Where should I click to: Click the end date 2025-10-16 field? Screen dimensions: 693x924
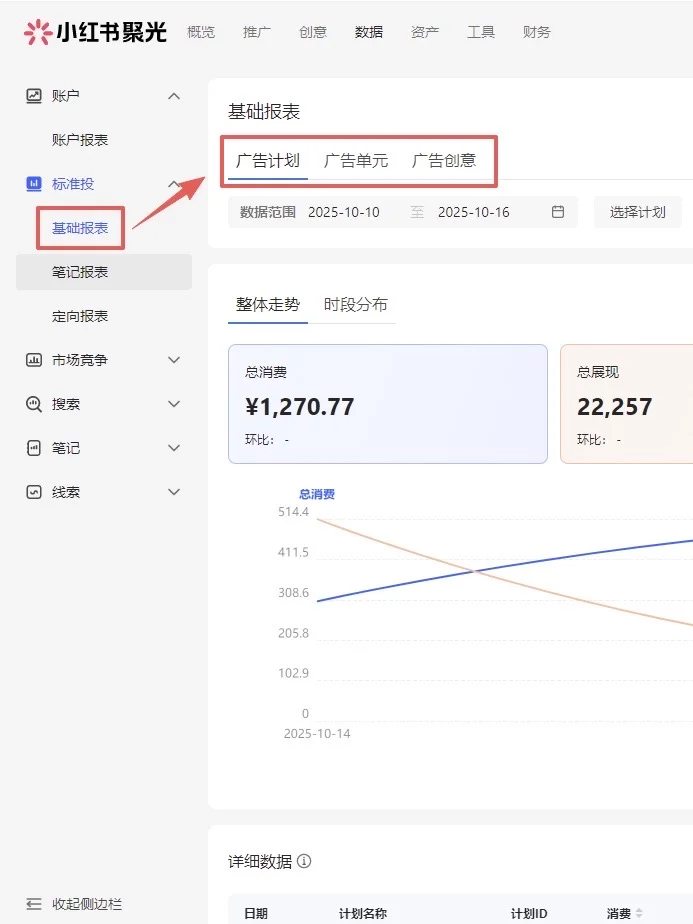point(474,212)
